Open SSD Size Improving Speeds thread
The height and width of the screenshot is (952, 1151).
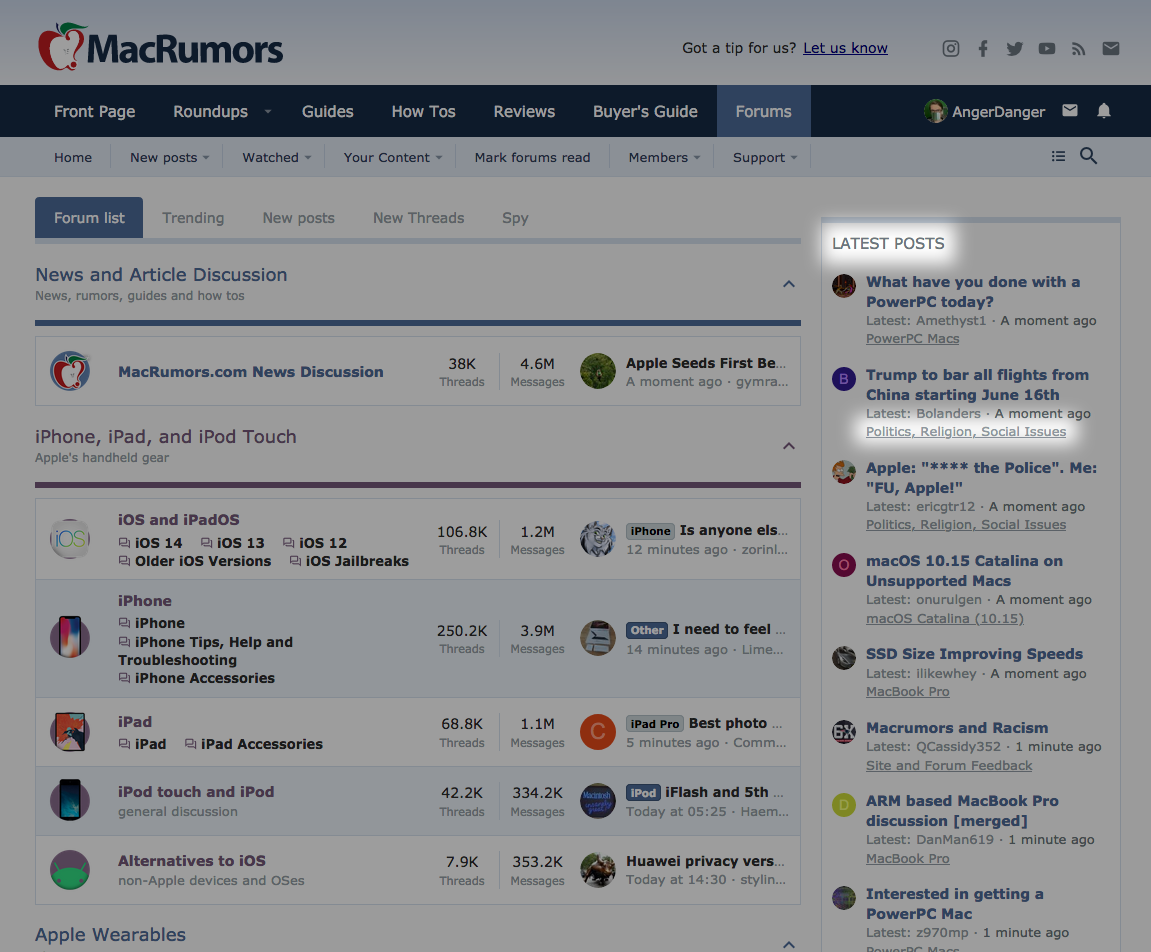(x=974, y=654)
